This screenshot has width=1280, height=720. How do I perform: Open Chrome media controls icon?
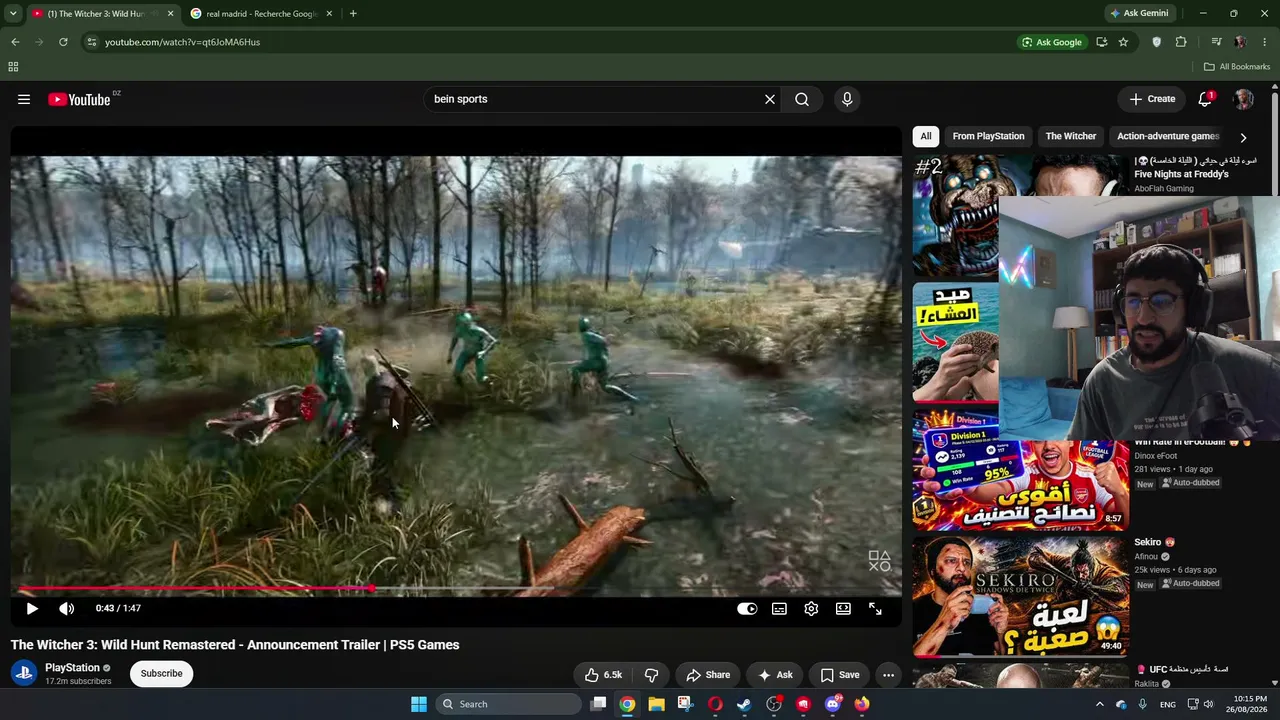(x=1216, y=42)
